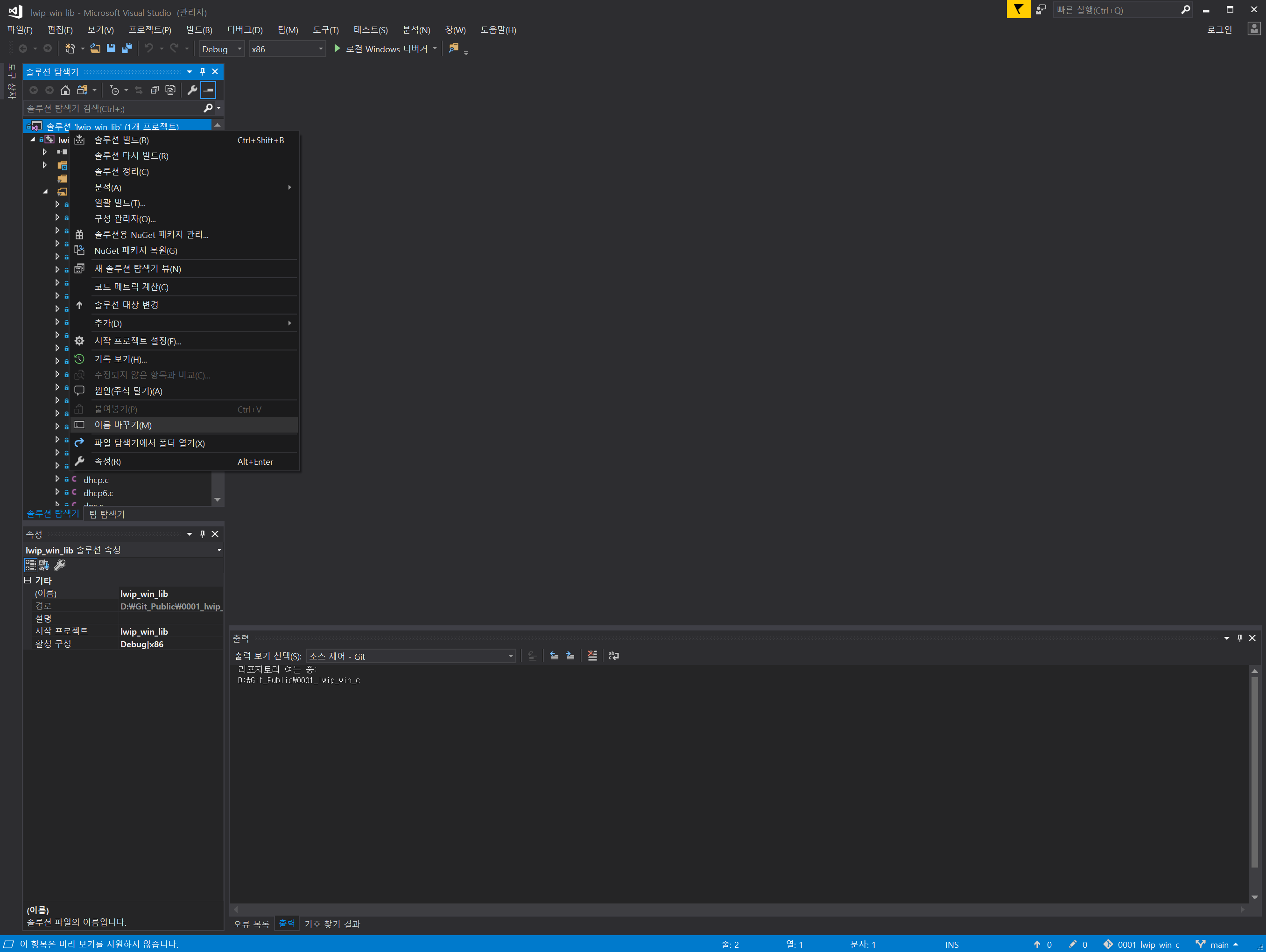The height and width of the screenshot is (952, 1266).
Task: Switch to 오류 목록 tab
Action: [251, 924]
